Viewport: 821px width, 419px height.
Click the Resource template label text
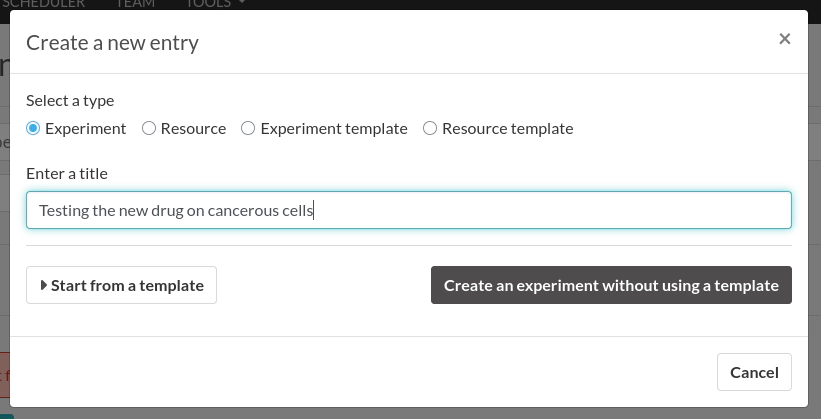(507, 128)
